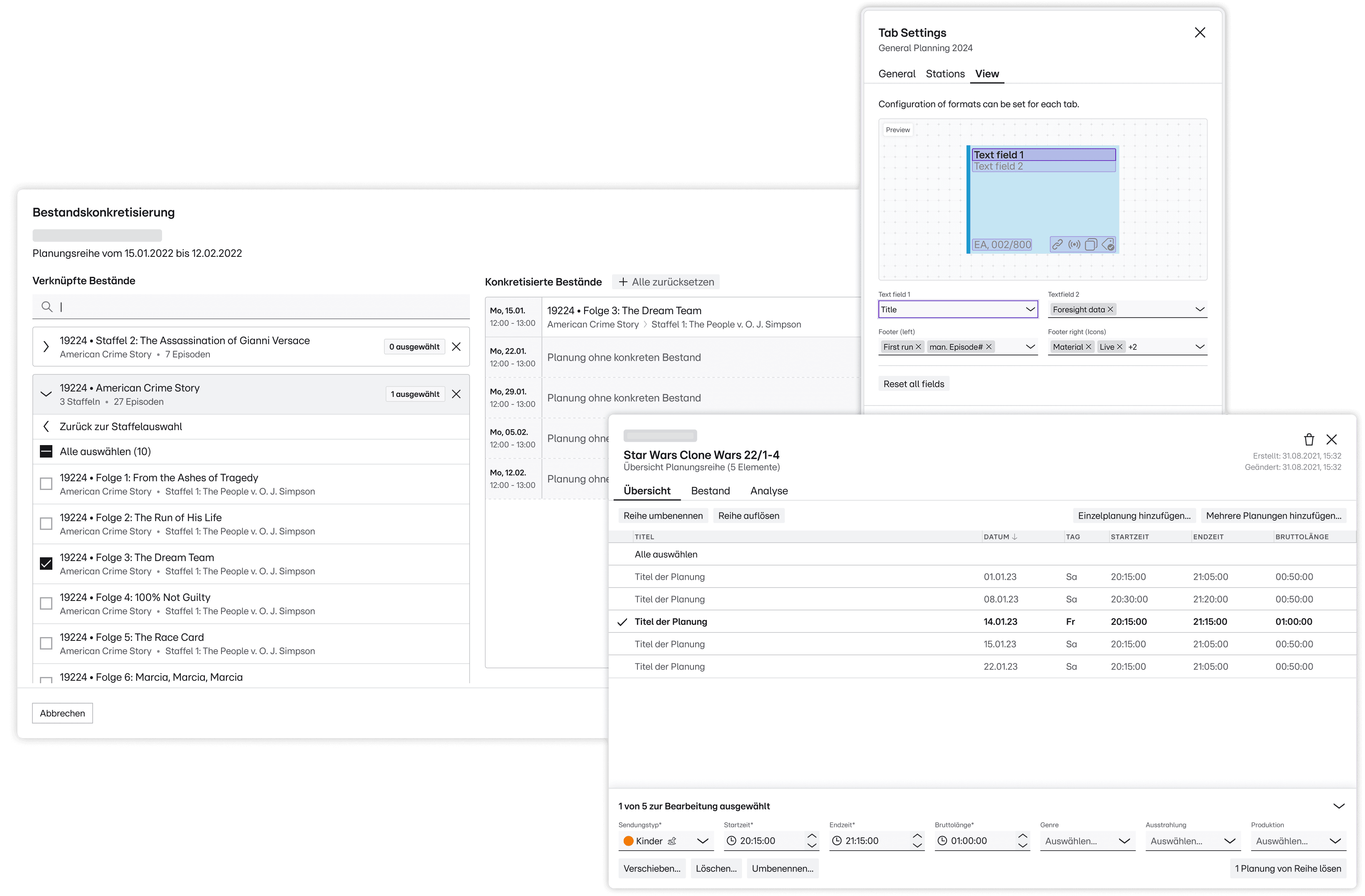The width and height of the screenshot is (1365, 896).
Task: Open the Bestand tab
Action: tap(710, 491)
